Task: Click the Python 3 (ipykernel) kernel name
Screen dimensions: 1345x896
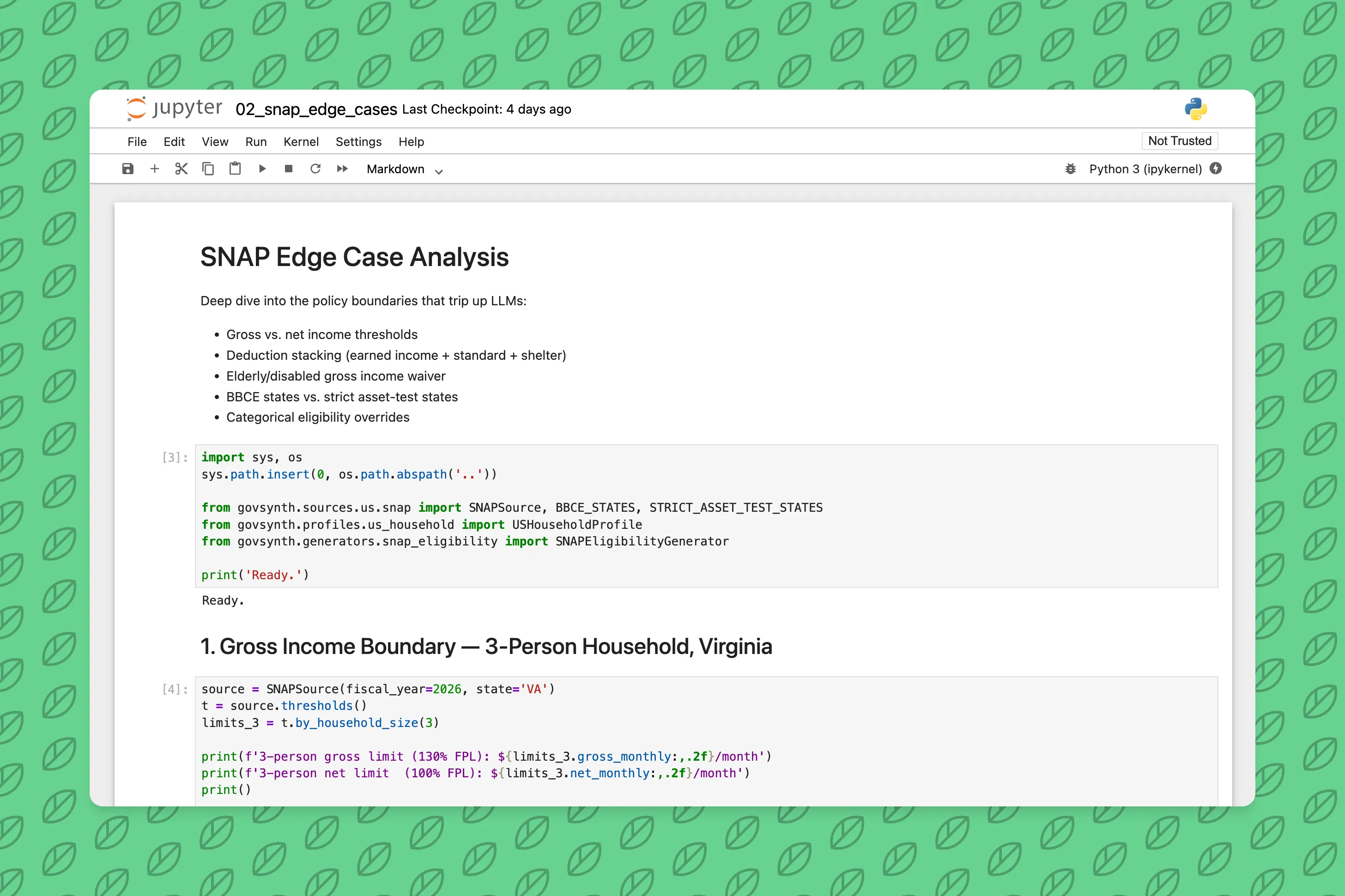Action: tap(1145, 169)
